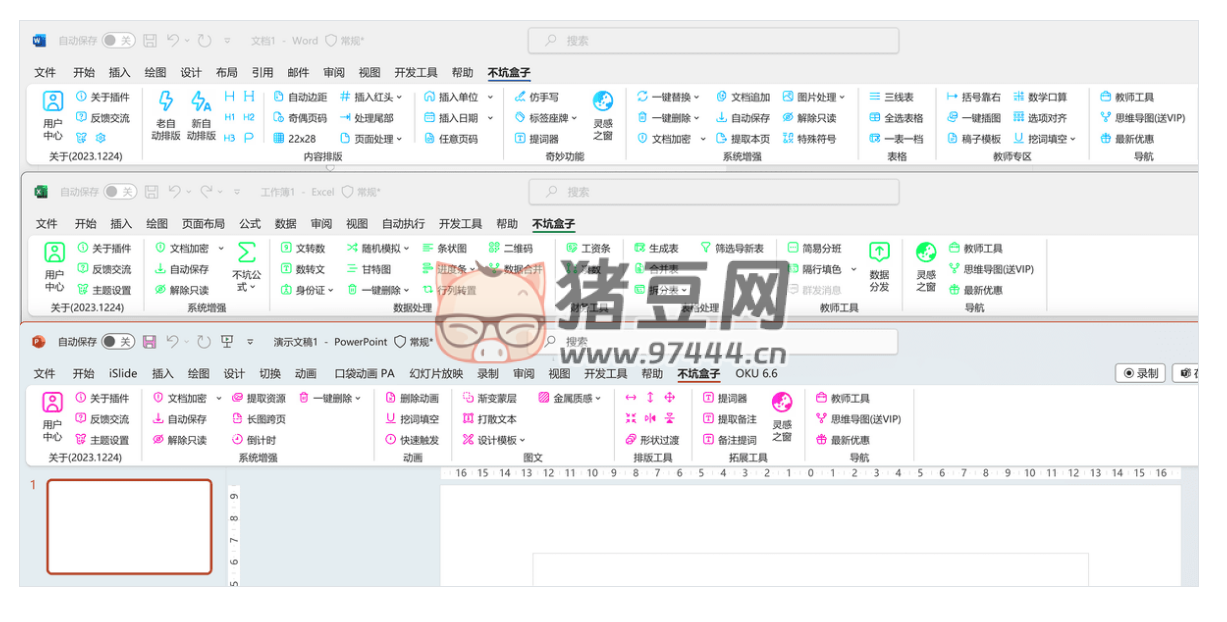
Task: Click 长图跨页 in the PowerPoint ribbon
Action: (x=259, y=419)
